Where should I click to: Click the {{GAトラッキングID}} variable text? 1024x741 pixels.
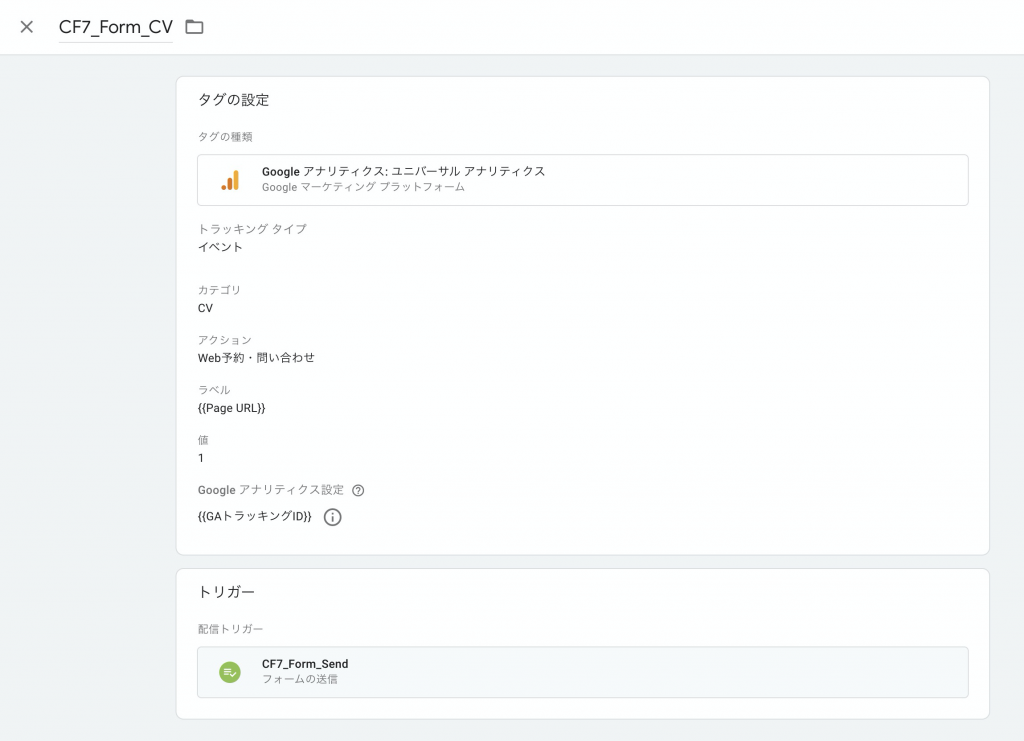tap(255, 516)
